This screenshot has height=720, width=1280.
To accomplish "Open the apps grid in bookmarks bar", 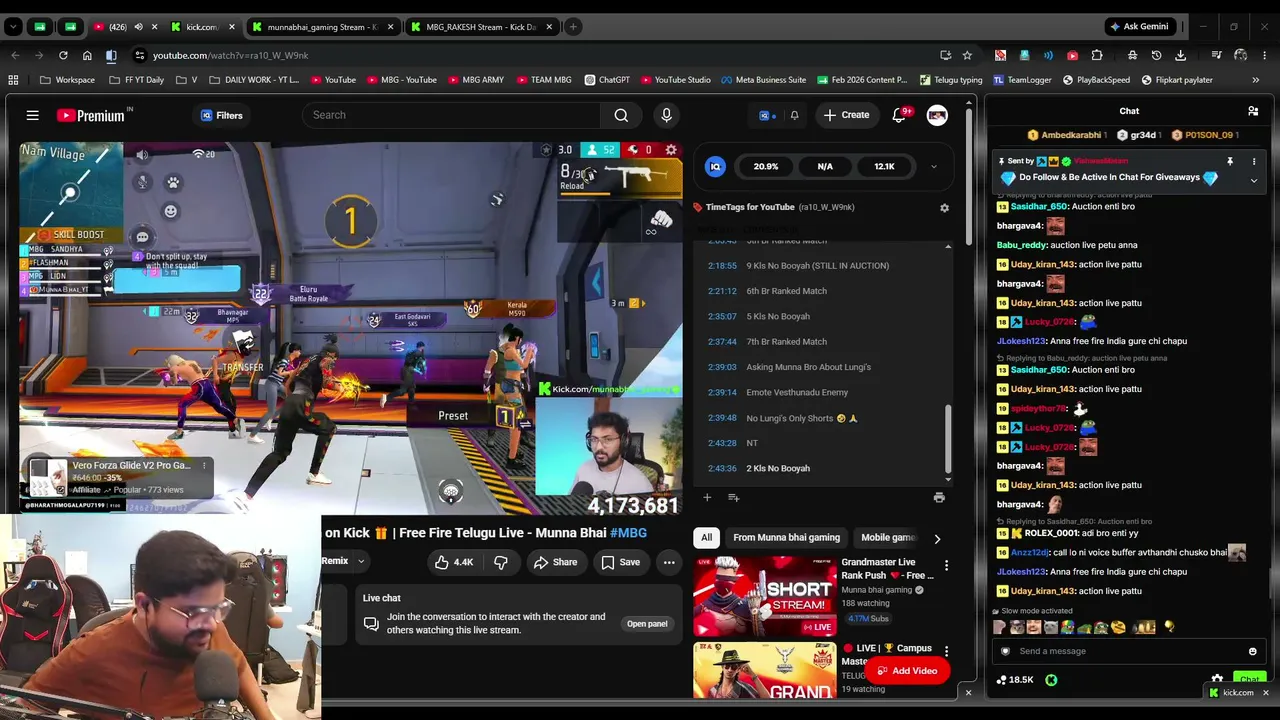I will (13, 80).
